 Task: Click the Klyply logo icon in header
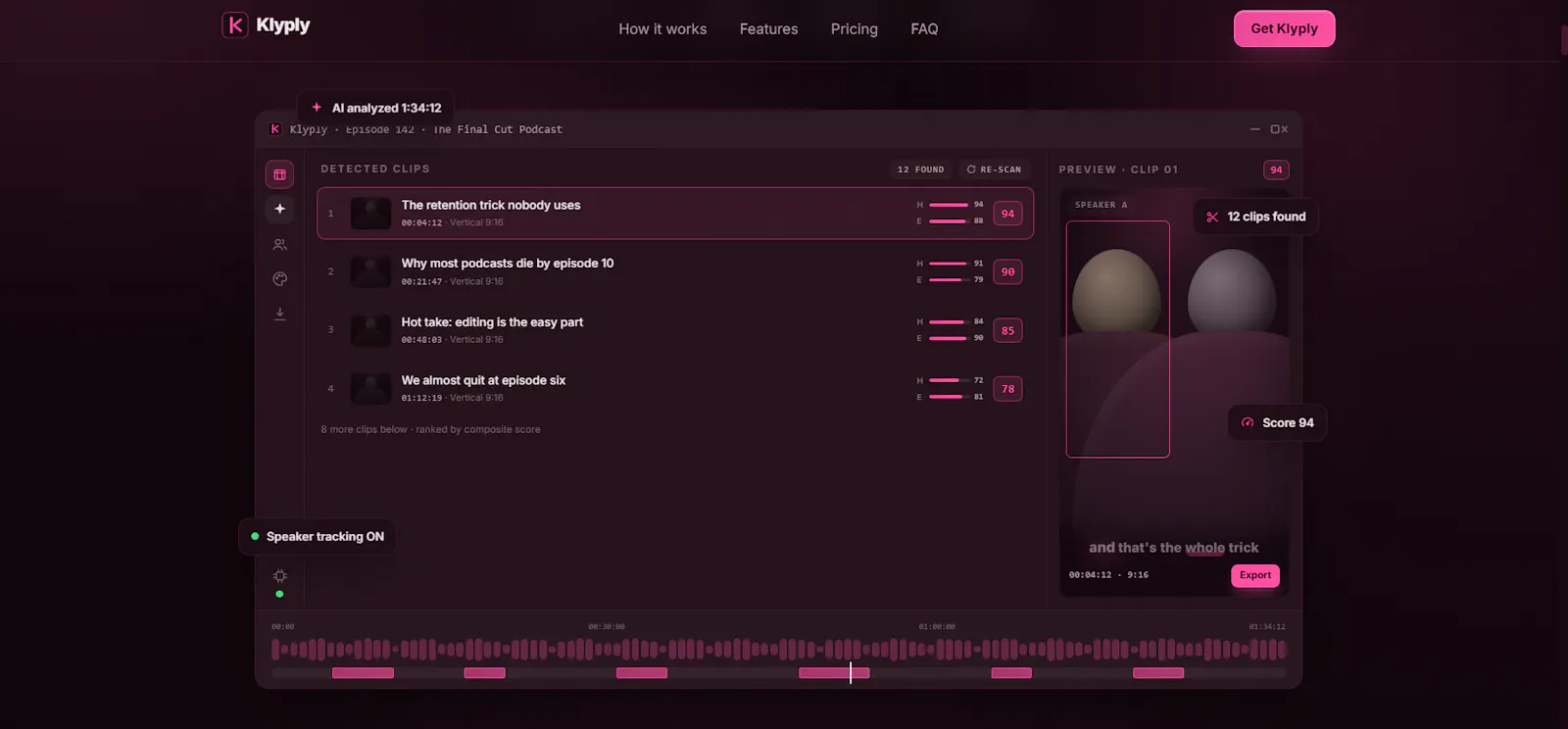tap(235, 25)
